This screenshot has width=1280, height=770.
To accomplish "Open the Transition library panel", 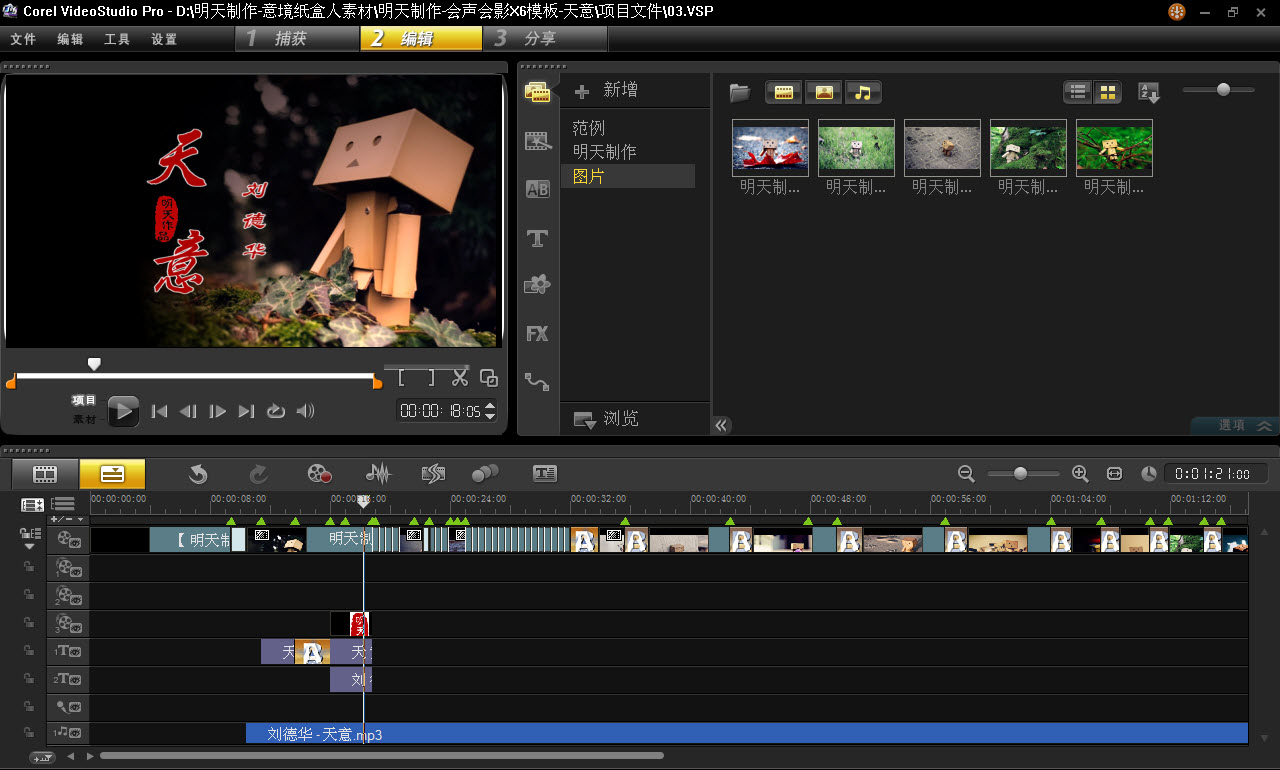I will tap(538, 189).
